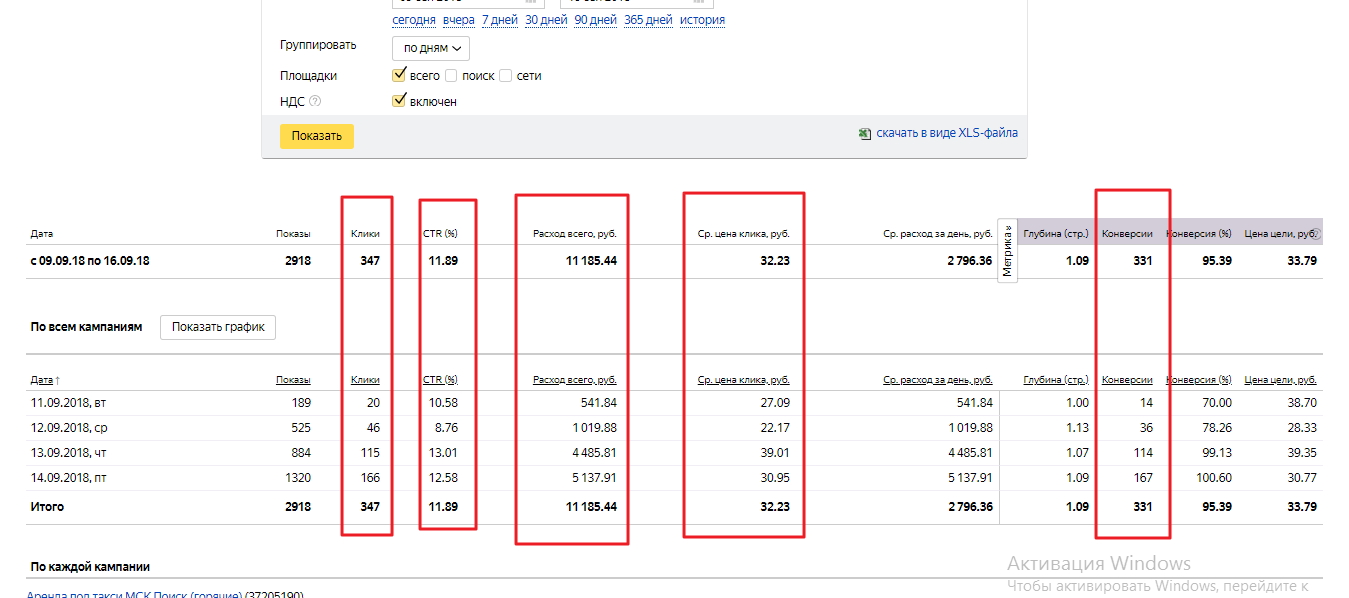Viewport: 1349px width, 598px height.
Task: Click CTR value '12.58' for 14.09.2018
Action: (442, 478)
